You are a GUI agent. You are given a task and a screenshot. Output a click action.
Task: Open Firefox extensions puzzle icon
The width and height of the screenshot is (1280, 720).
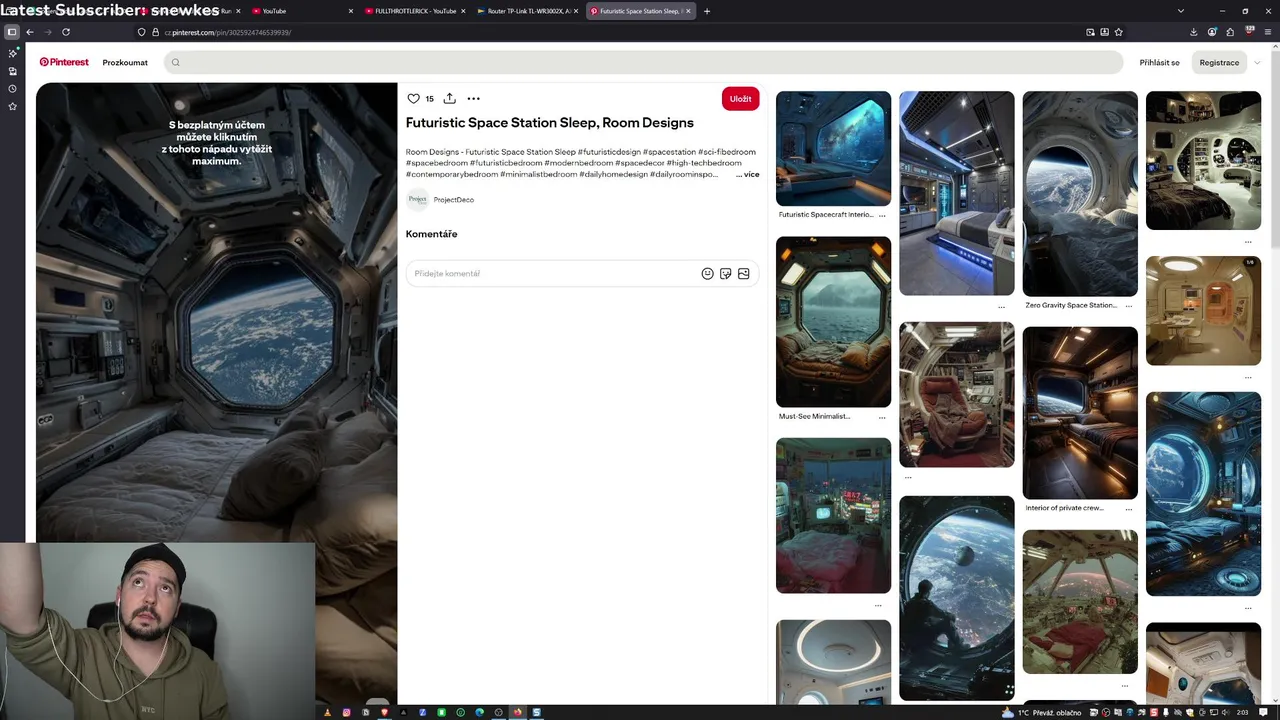pos(1230,32)
